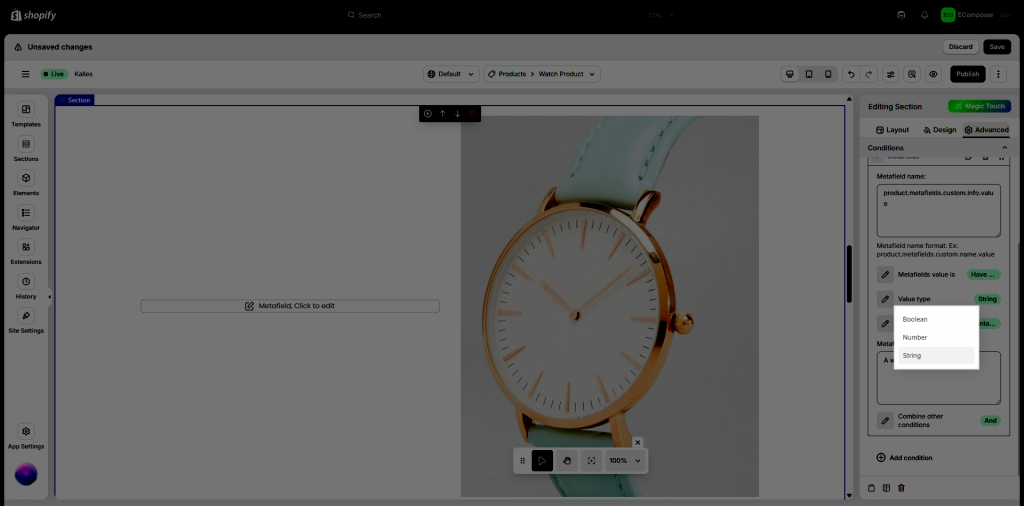Click Add condition

click(x=904, y=457)
